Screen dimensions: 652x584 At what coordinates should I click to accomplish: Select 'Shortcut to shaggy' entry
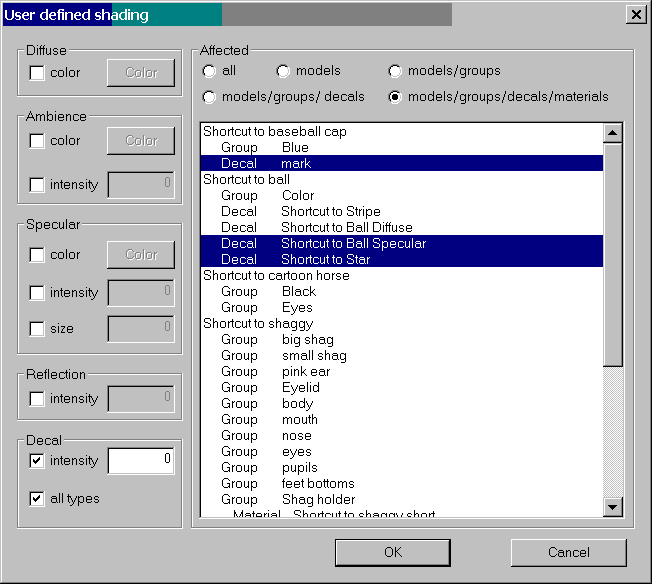tap(402, 324)
